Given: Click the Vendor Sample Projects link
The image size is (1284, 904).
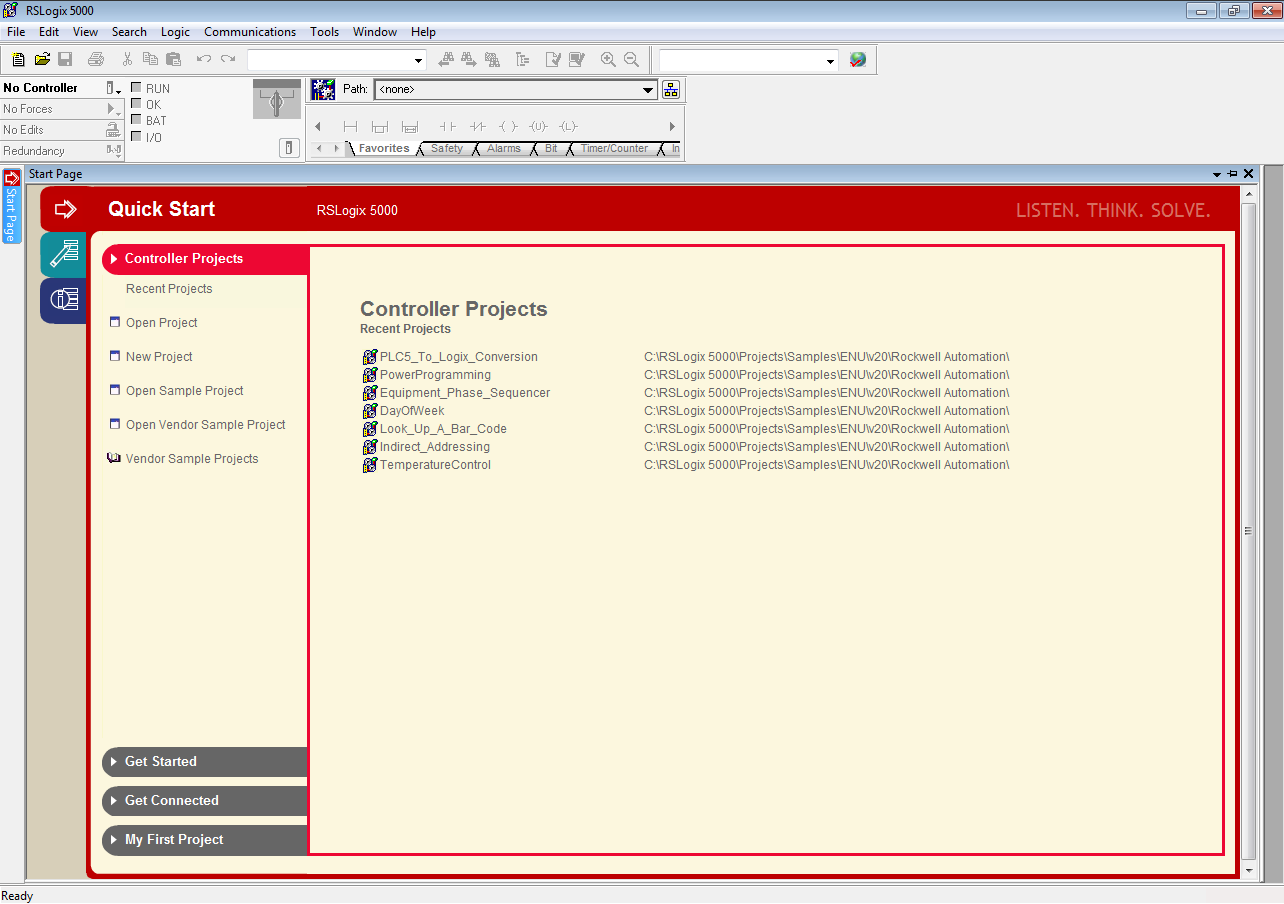Looking at the screenshot, I should click(192, 459).
